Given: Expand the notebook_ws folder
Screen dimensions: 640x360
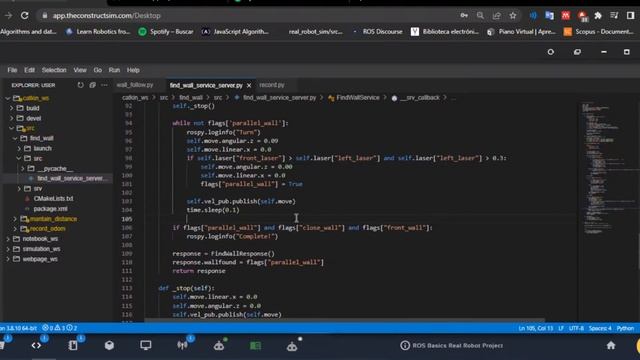Looking at the screenshot, I should click(x=8, y=239).
